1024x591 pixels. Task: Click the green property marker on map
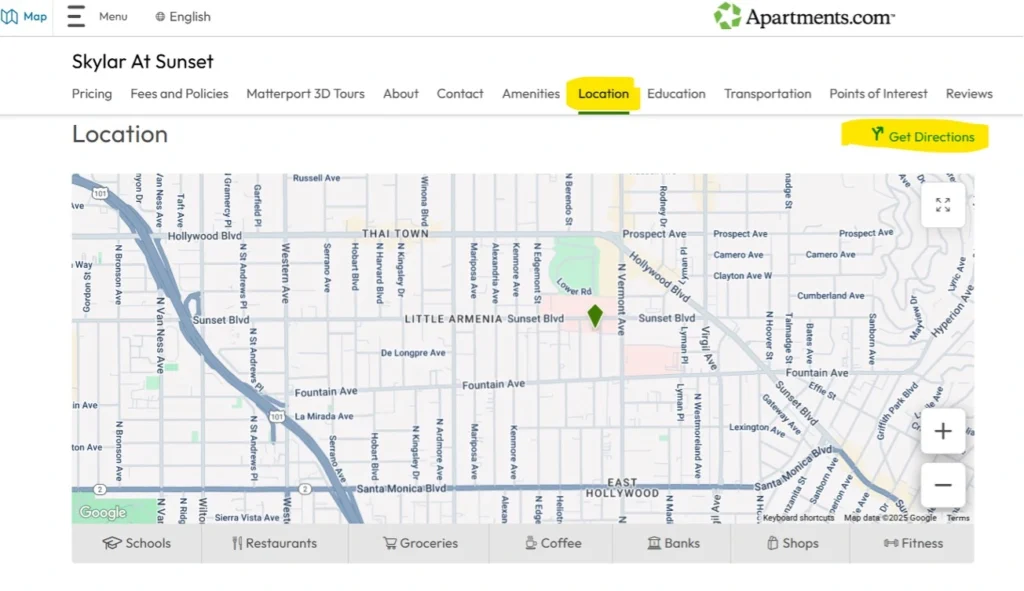coord(595,316)
